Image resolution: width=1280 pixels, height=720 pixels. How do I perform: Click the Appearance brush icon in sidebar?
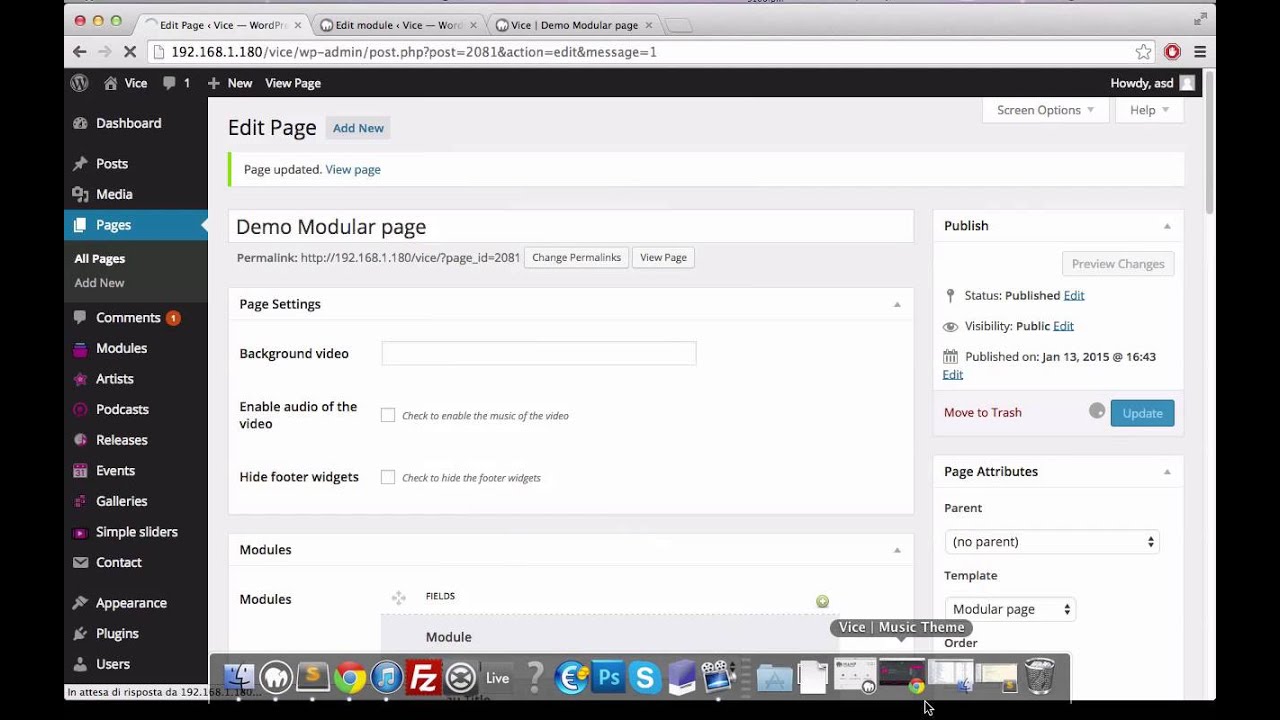click(x=80, y=603)
